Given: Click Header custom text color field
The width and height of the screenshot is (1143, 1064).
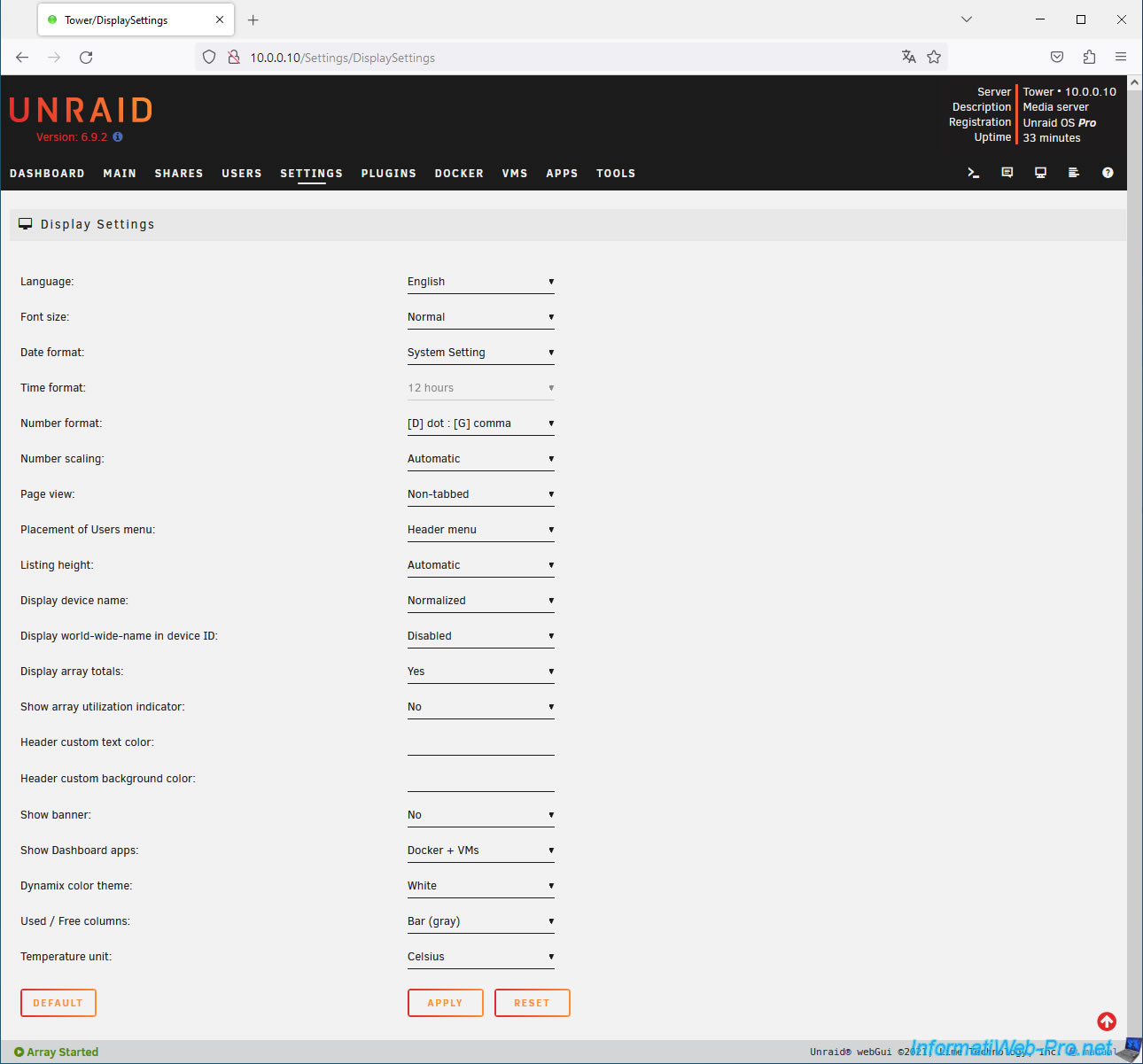Looking at the screenshot, I should (480, 744).
